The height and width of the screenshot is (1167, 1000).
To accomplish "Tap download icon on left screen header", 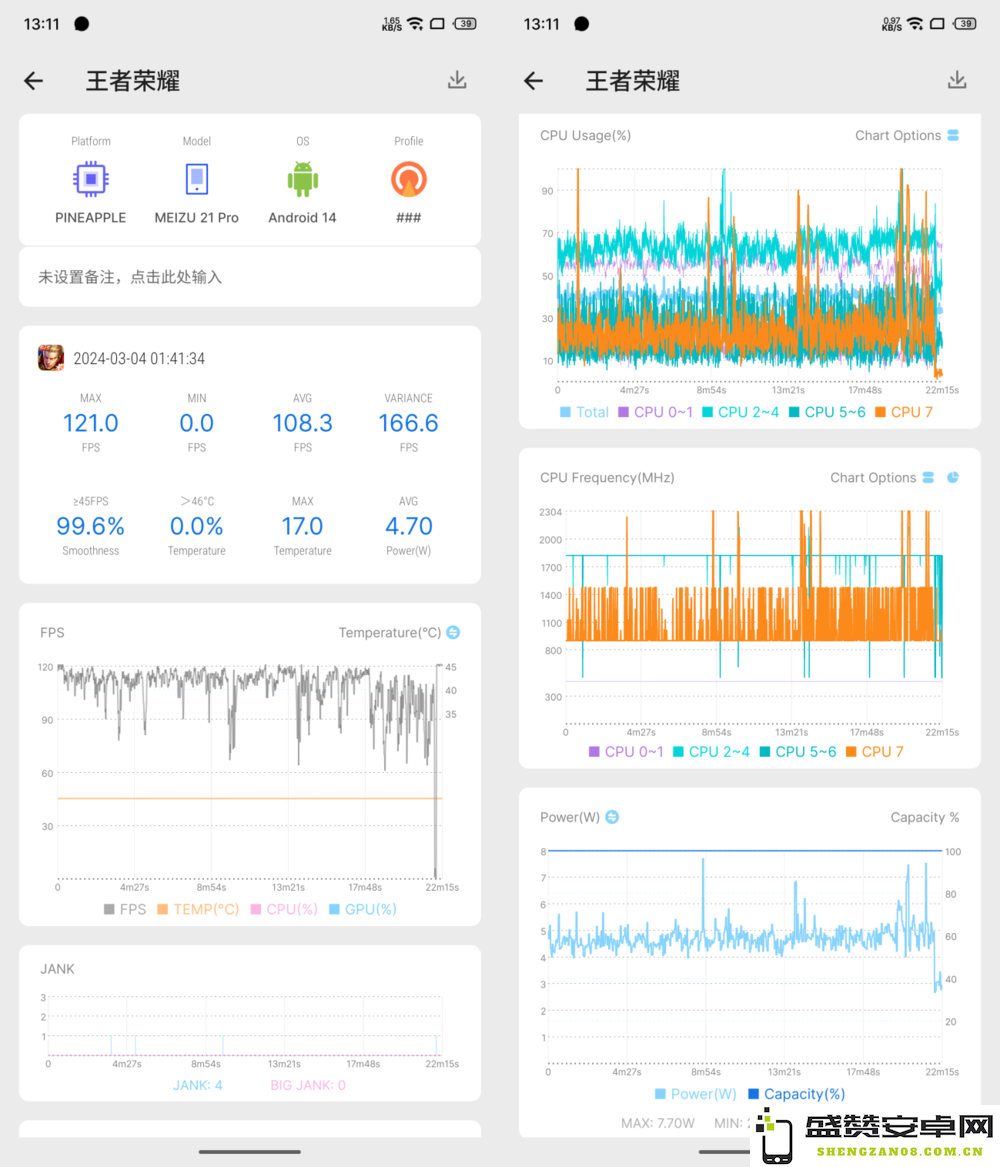I will [457, 80].
